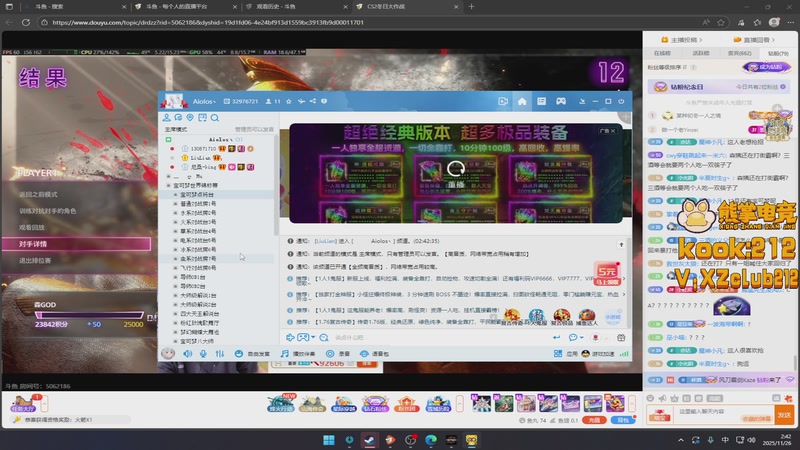Click the share icon in YY header

click(313, 102)
